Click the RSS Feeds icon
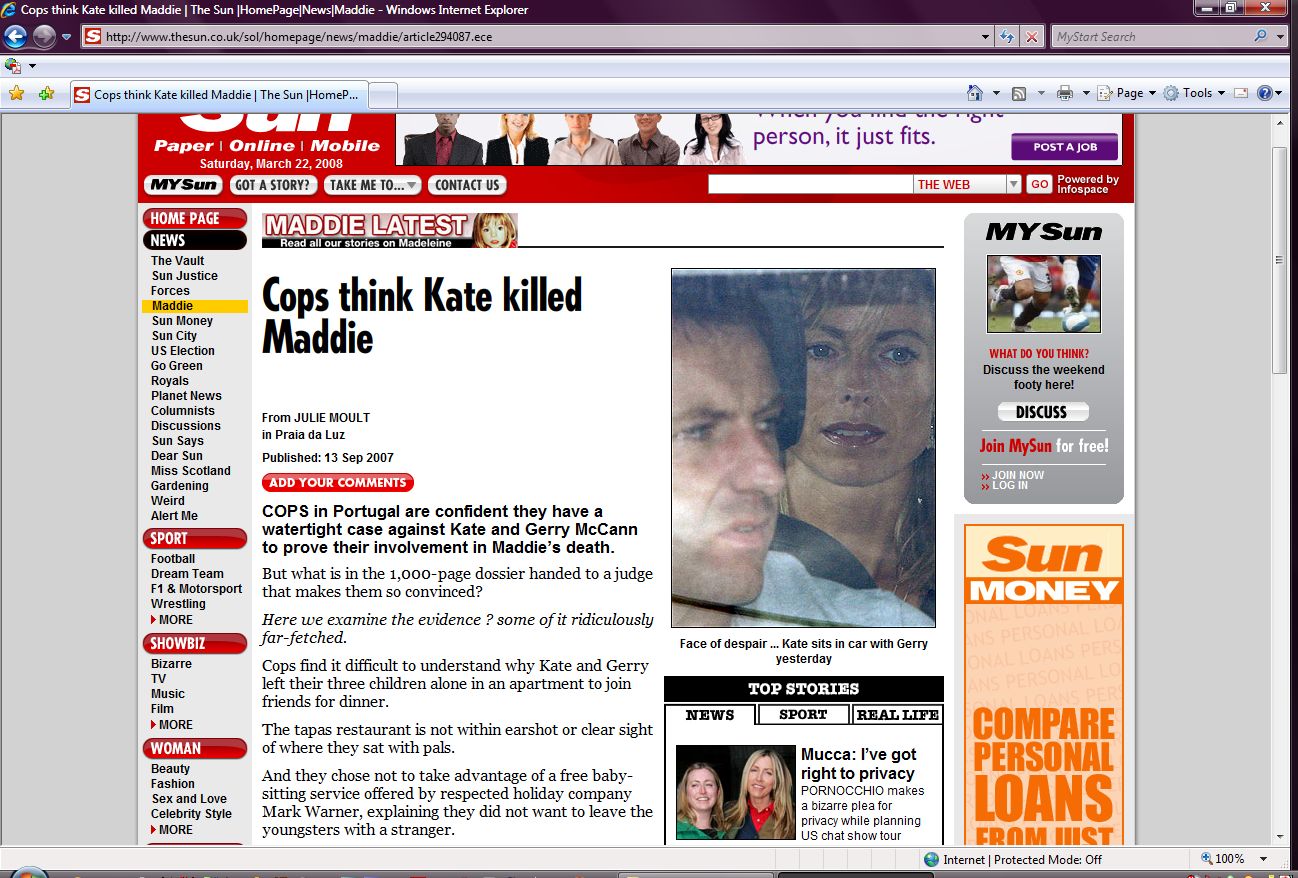The height and width of the screenshot is (878, 1298). 1019,93
